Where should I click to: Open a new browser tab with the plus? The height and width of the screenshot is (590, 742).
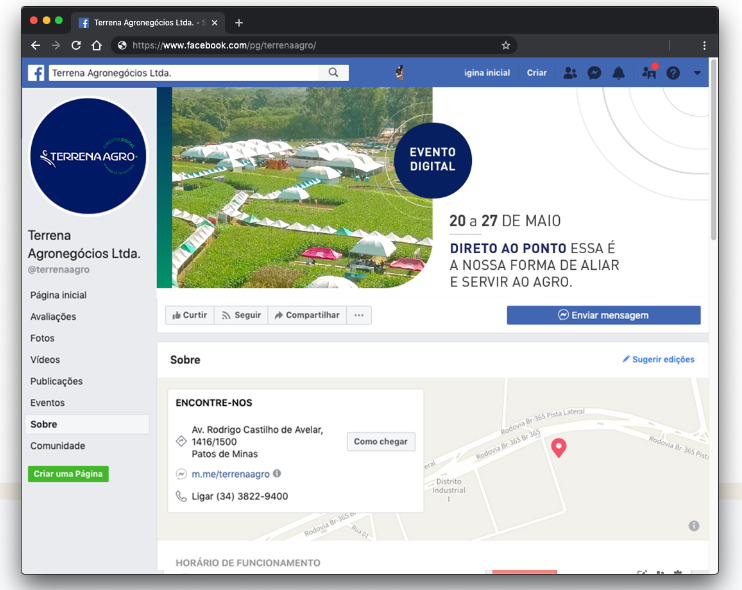(239, 23)
